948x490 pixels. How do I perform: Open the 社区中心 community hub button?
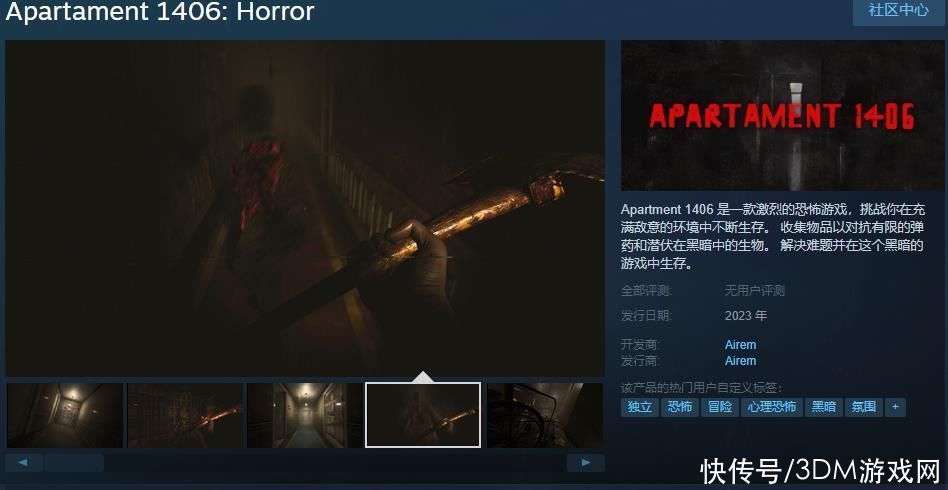(898, 11)
